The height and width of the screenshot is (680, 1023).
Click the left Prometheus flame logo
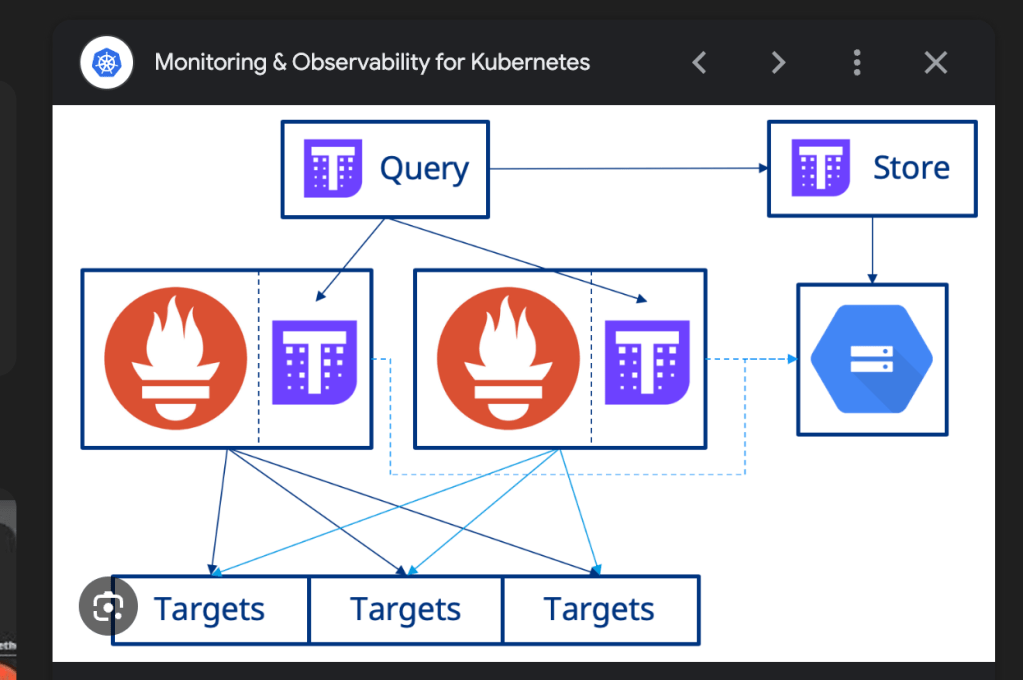pyautogui.click(x=176, y=358)
